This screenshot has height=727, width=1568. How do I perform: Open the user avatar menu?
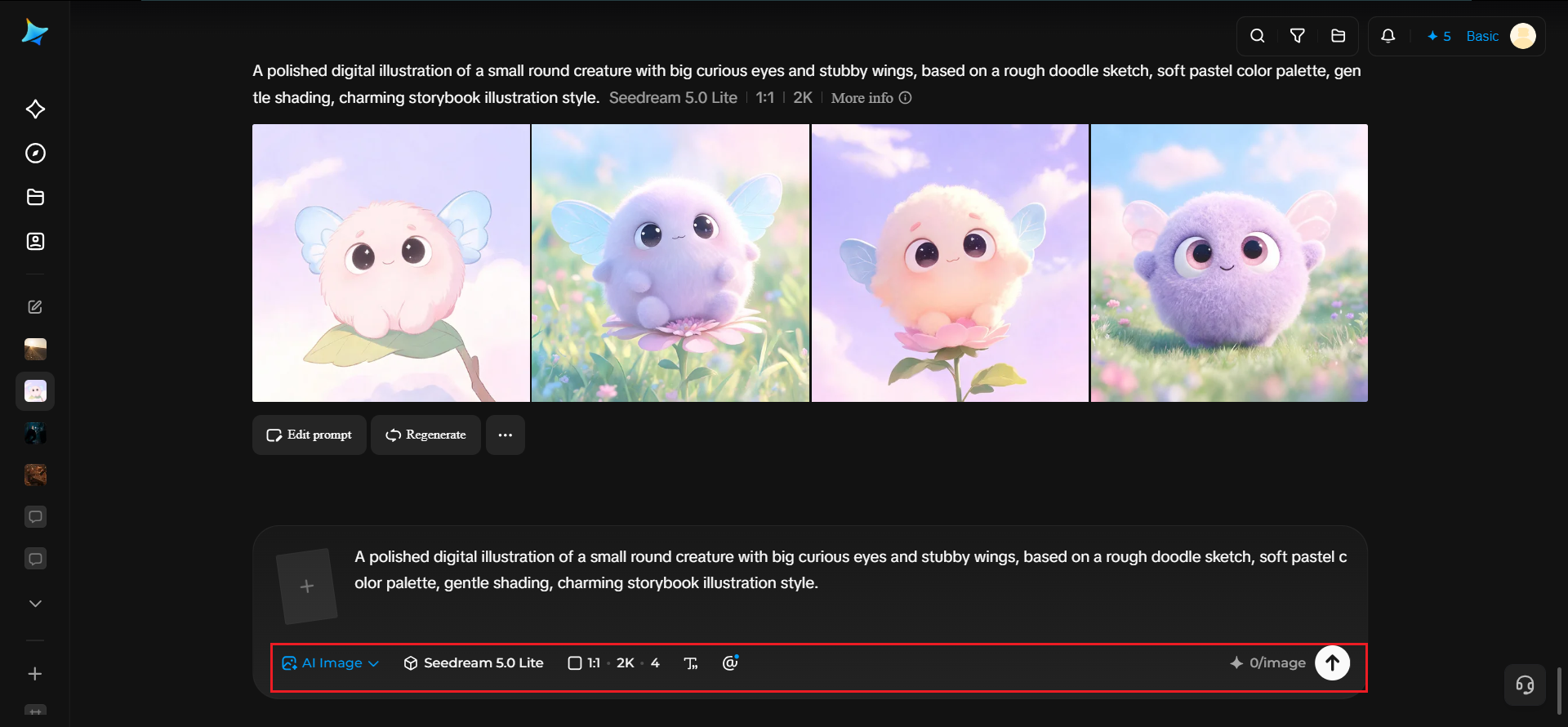pyautogui.click(x=1523, y=36)
